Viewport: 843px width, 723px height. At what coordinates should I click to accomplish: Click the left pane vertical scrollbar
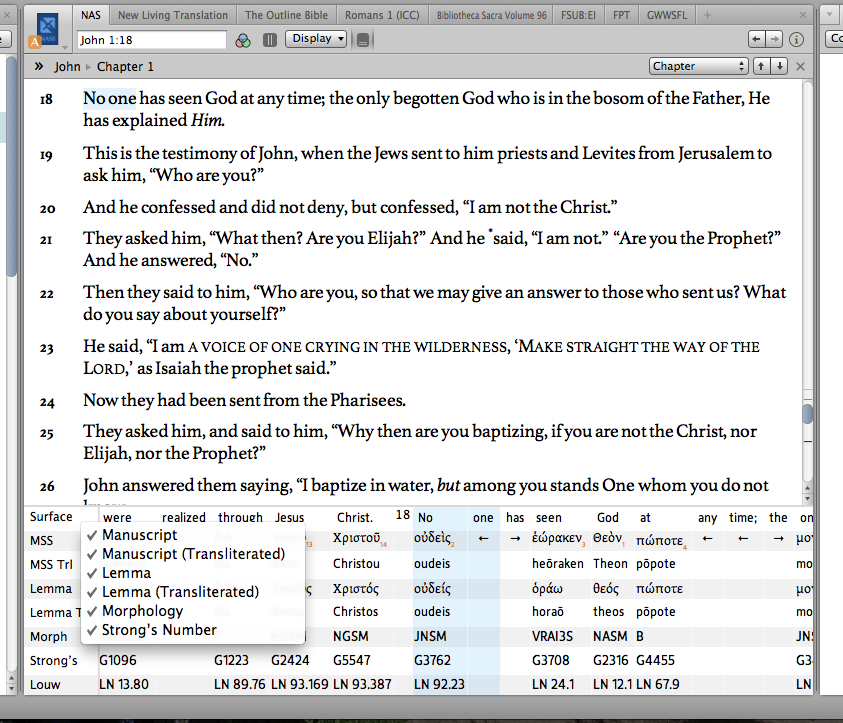coord(11,166)
